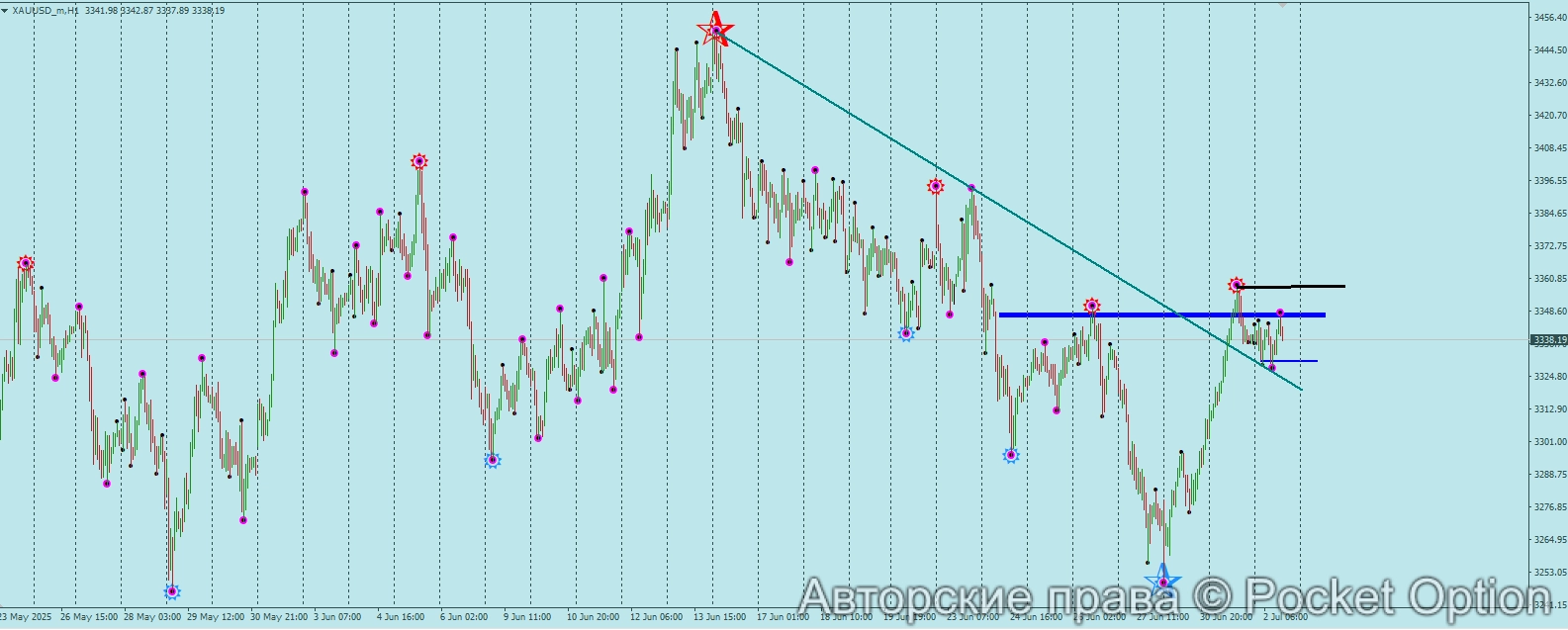
Task: Click the current price label 3338.19
Action: click(1548, 340)
